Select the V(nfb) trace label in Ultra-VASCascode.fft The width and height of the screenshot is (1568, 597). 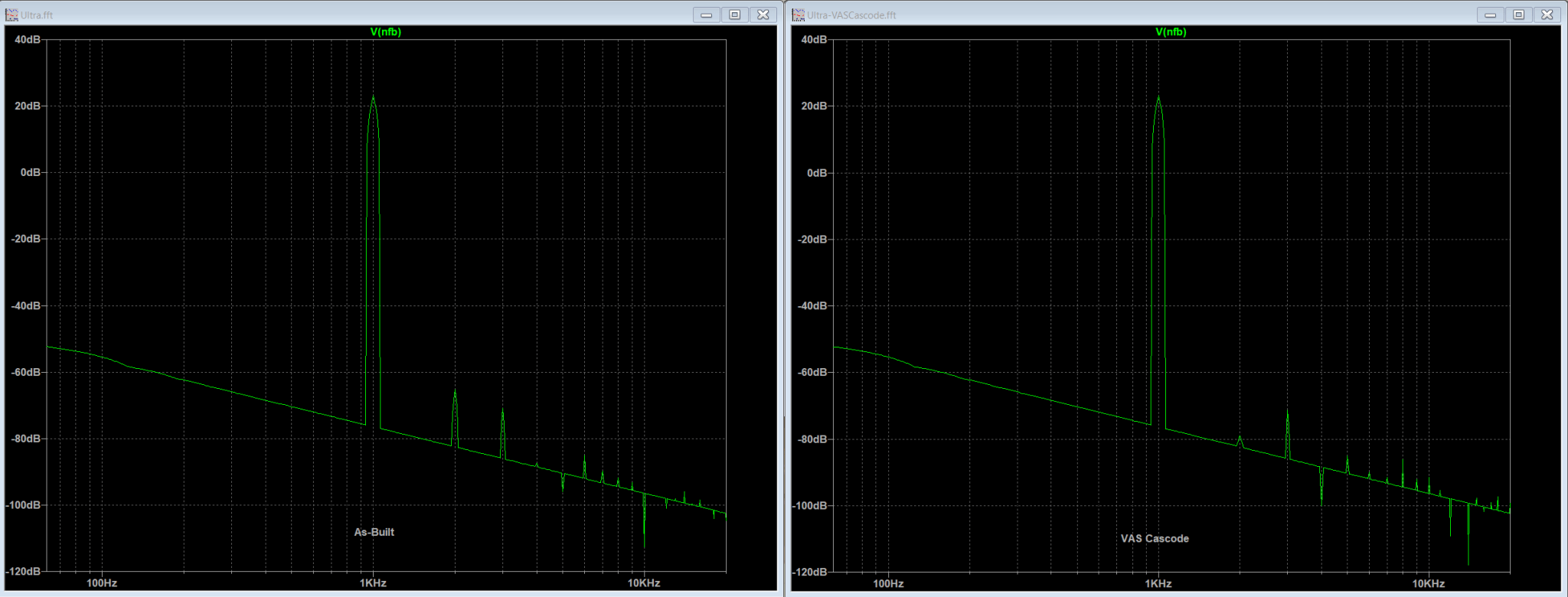[1171, 32]
